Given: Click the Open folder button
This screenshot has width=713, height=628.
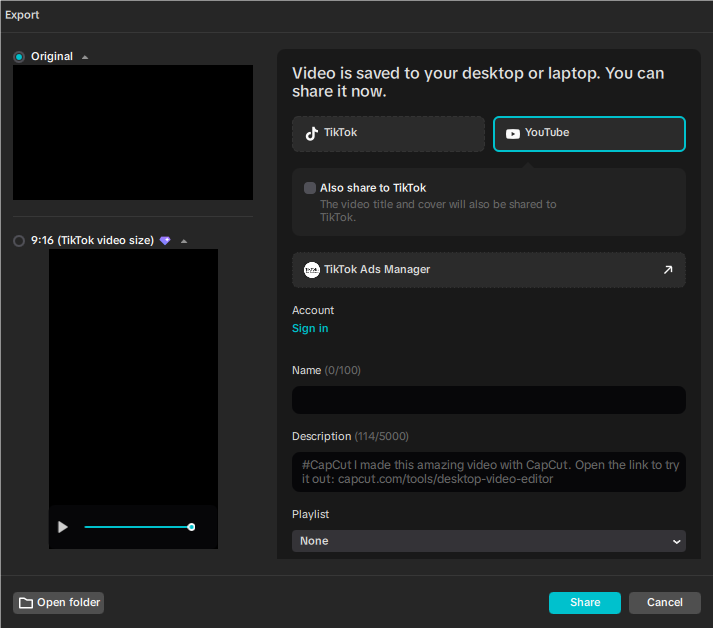Looking at the screenshot, I should point(59,603).
